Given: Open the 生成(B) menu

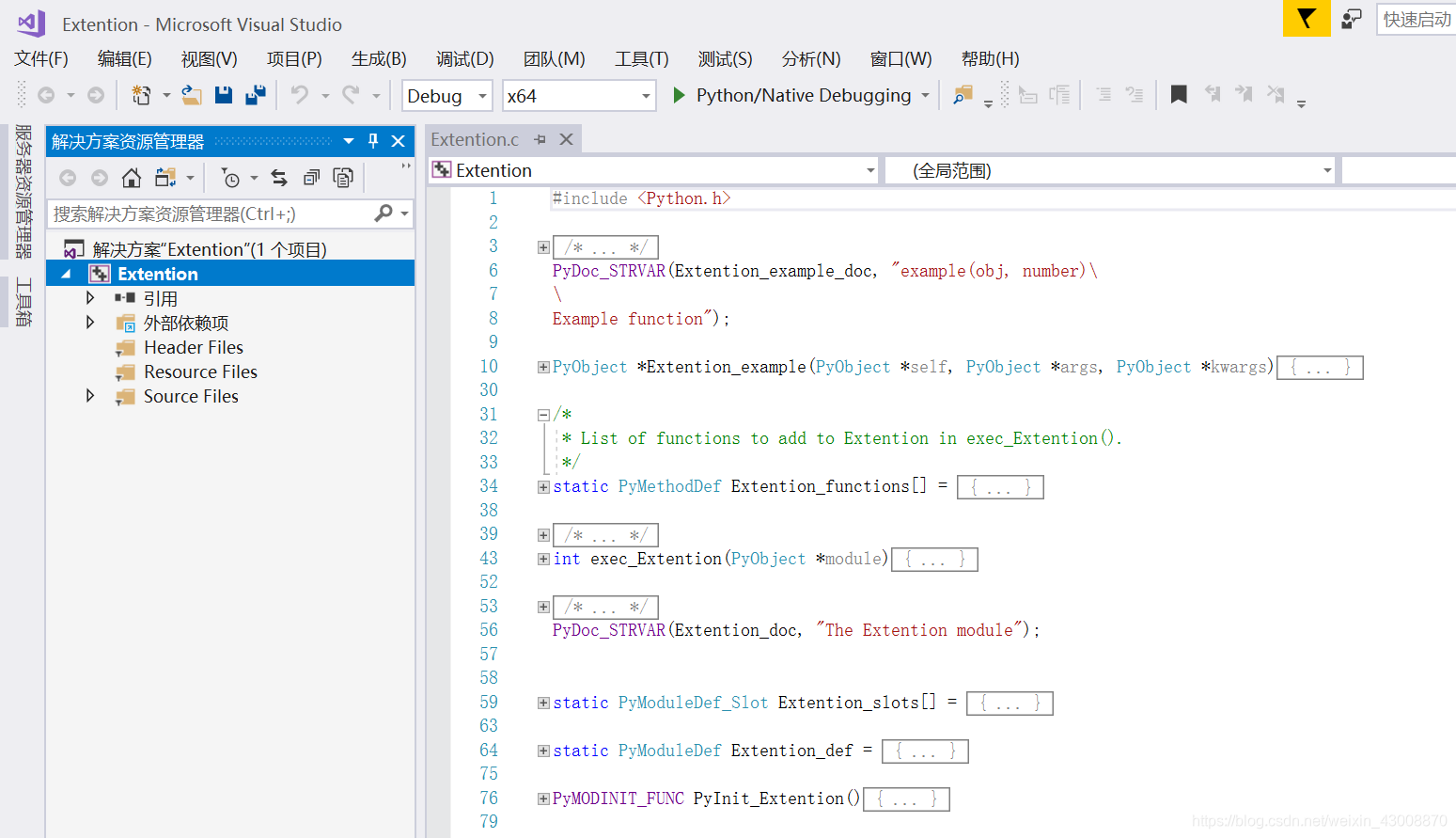Looking at the screenshot, I should 379,58.
